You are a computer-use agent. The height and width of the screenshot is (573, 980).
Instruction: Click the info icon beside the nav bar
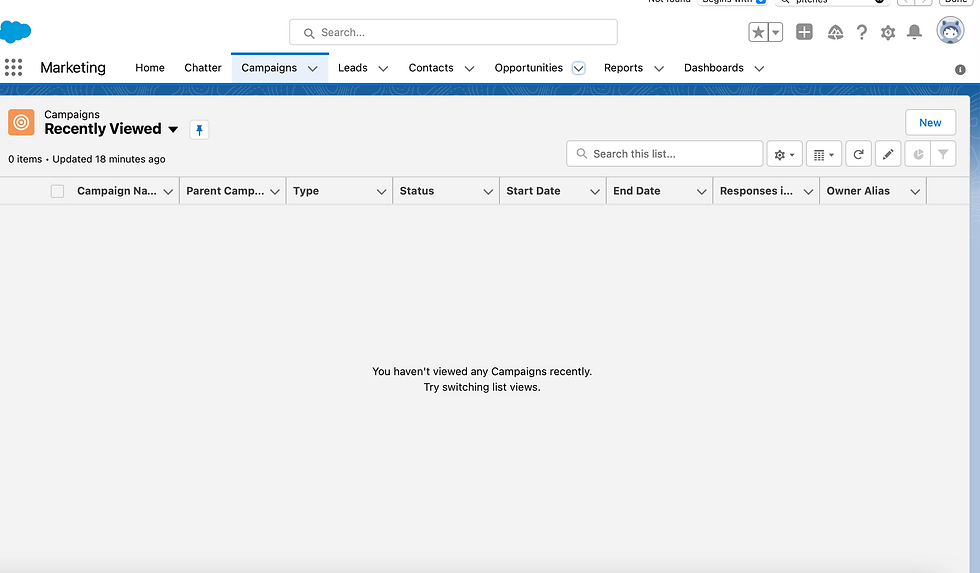pos(961,70)
